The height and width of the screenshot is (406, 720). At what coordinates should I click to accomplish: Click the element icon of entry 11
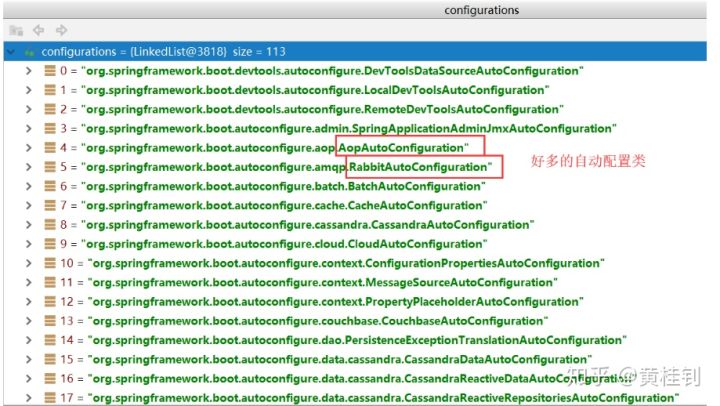click(x=50, y=282)
